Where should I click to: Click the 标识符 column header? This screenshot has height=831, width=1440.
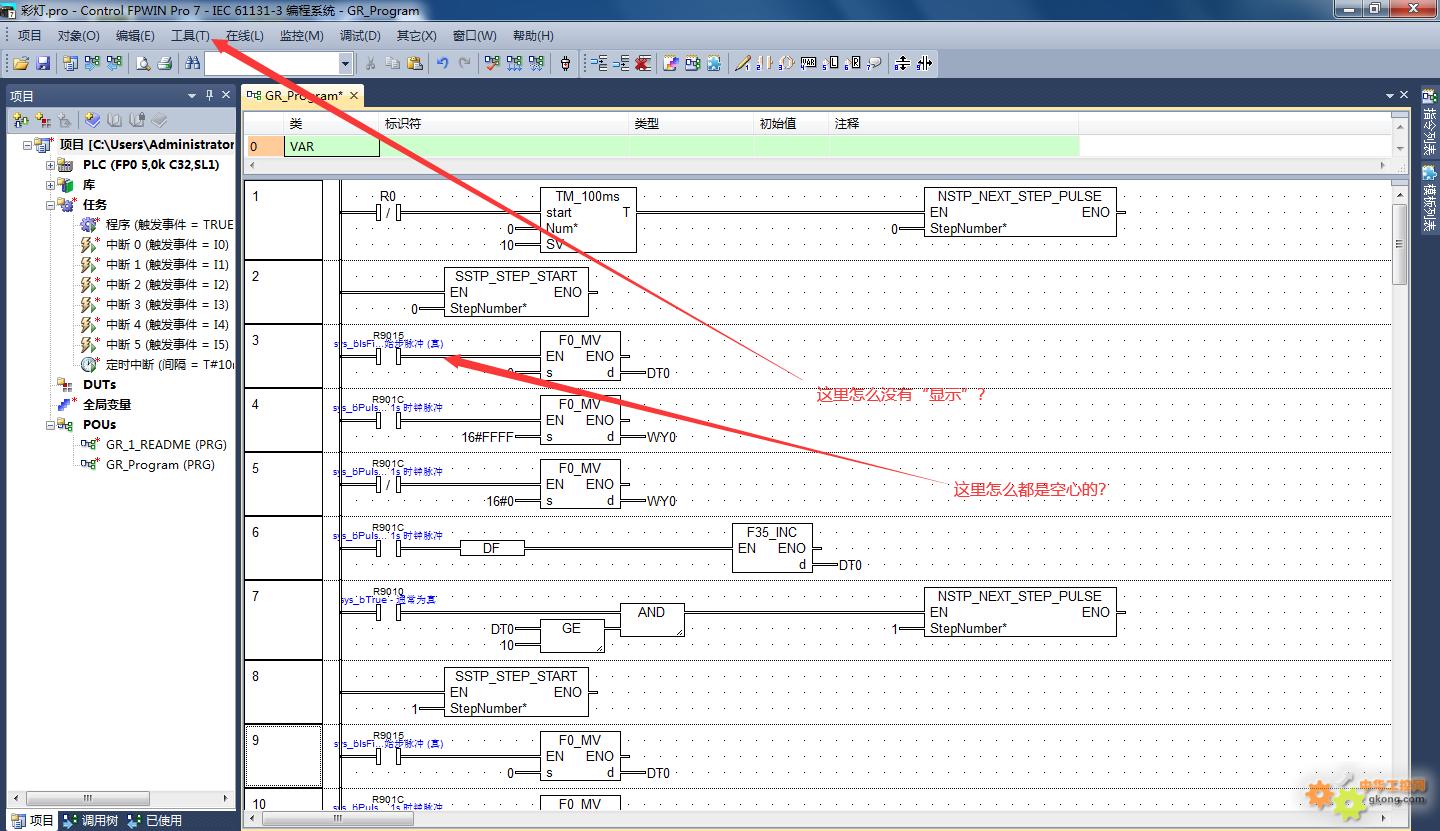(x=402, y=123)
